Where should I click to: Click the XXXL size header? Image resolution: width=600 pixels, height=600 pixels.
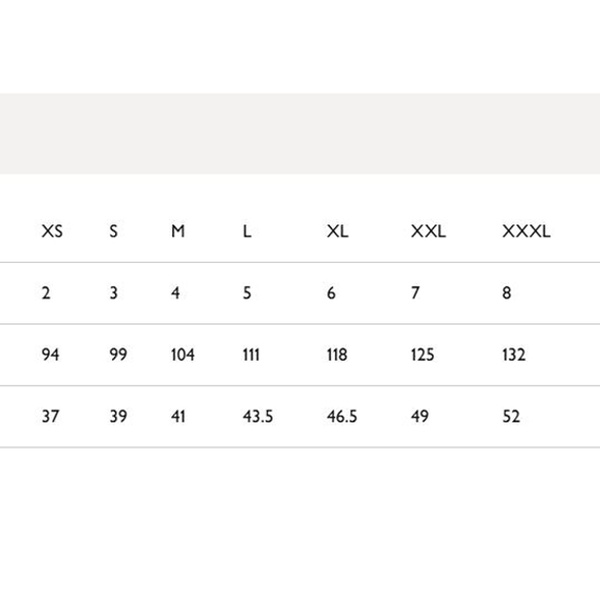pos(526,232)
